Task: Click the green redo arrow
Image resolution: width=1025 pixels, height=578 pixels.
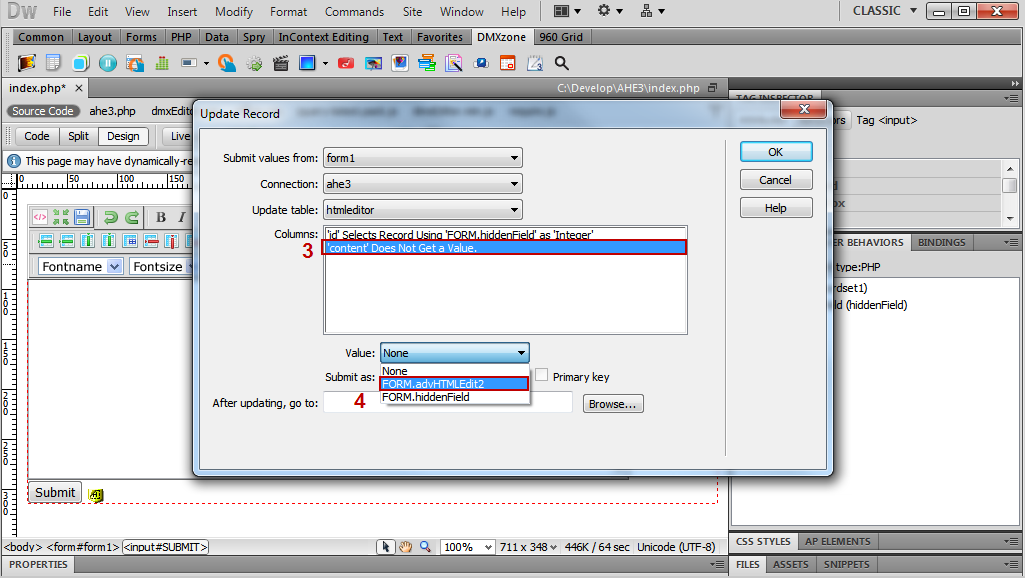Action: tap(132, 217)
